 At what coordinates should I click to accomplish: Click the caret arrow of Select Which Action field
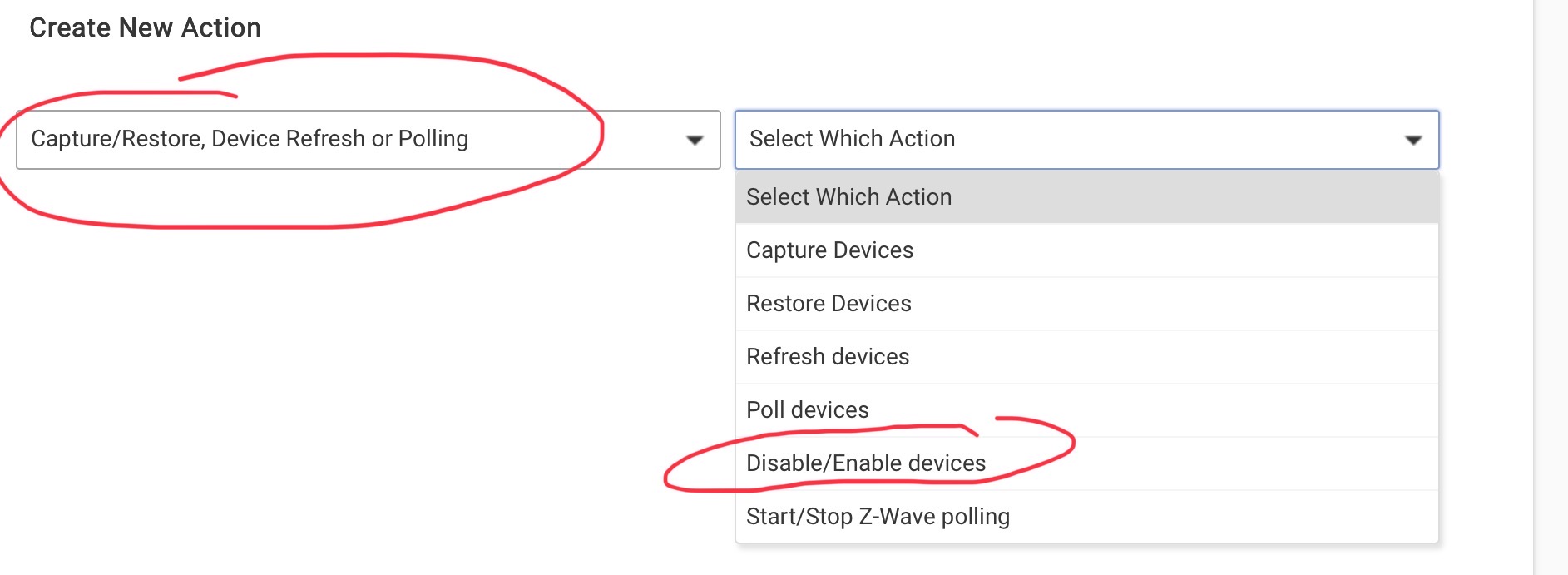click(x=1413, y=140)
